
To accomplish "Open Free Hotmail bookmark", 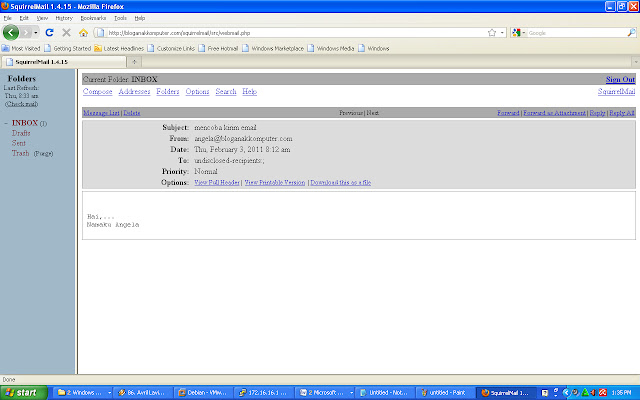I will tap(218, 48).
